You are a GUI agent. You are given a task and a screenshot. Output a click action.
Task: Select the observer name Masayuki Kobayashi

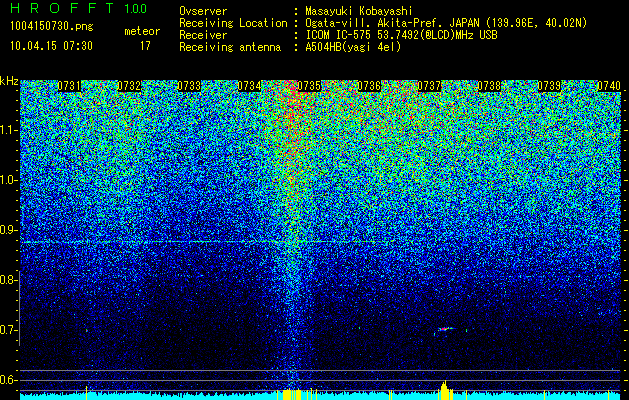pyautogui.click(x=359, y=11)
